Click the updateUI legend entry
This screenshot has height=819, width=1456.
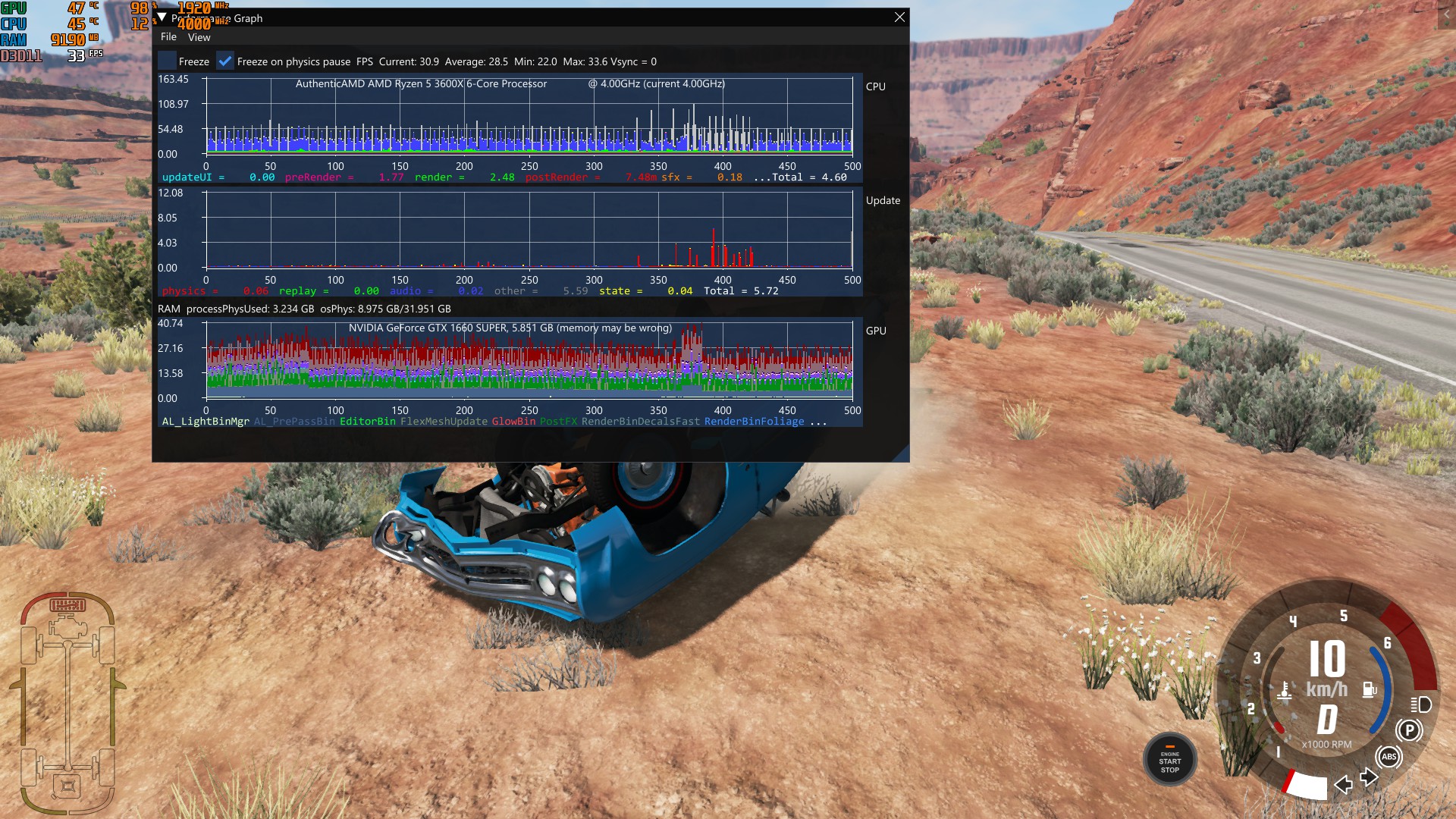point(218,177)
